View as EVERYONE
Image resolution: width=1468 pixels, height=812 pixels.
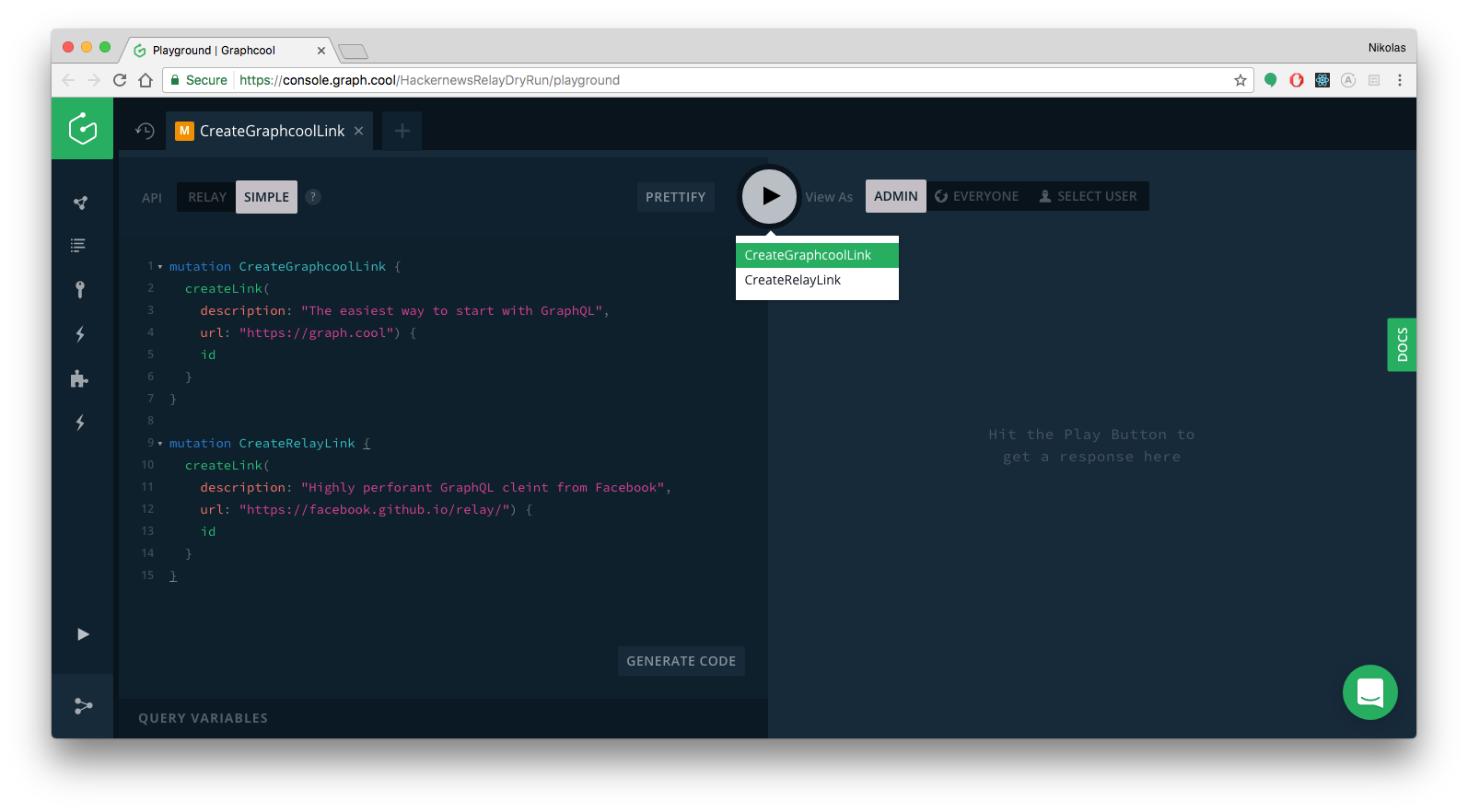click(977, 196)
